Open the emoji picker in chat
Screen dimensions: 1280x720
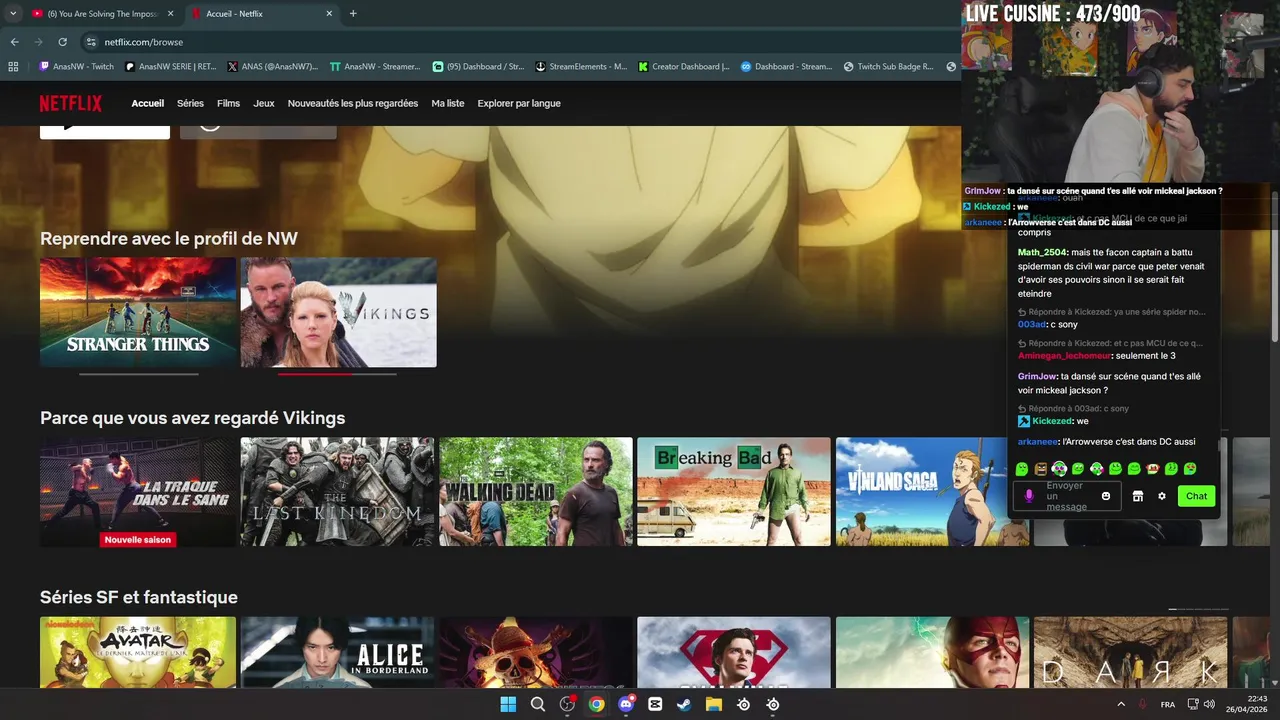click(x=1106, y=496)
